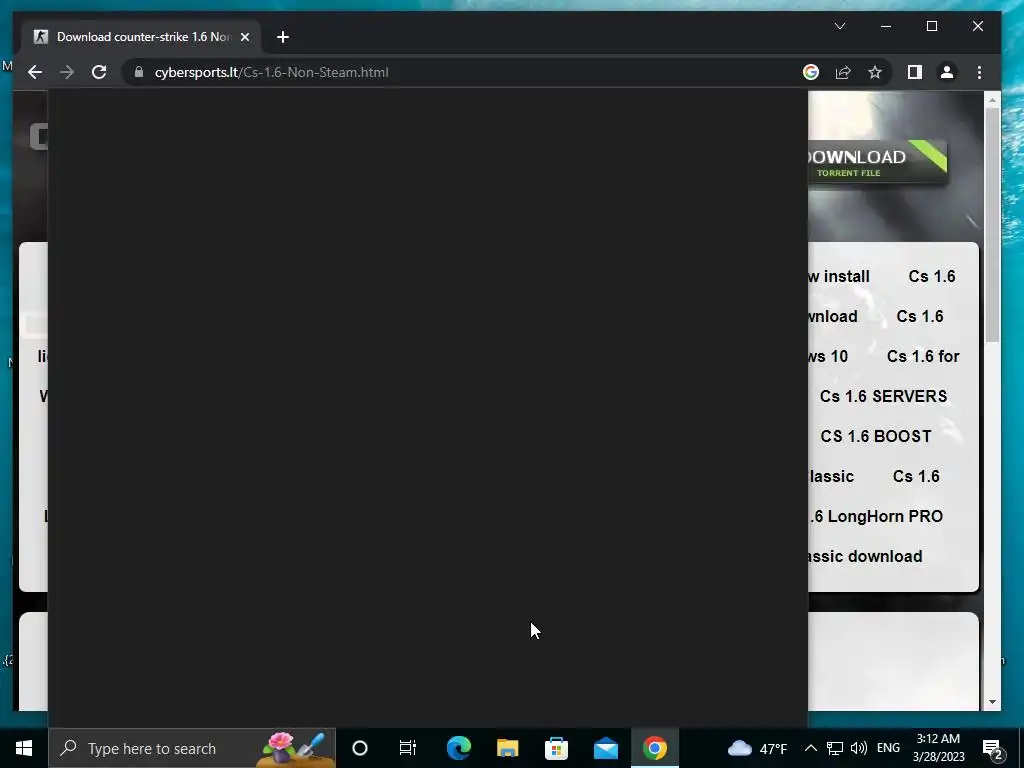The image size is (1024, 768).
Task: Open Mail app from taskbar
Action: 605,748
